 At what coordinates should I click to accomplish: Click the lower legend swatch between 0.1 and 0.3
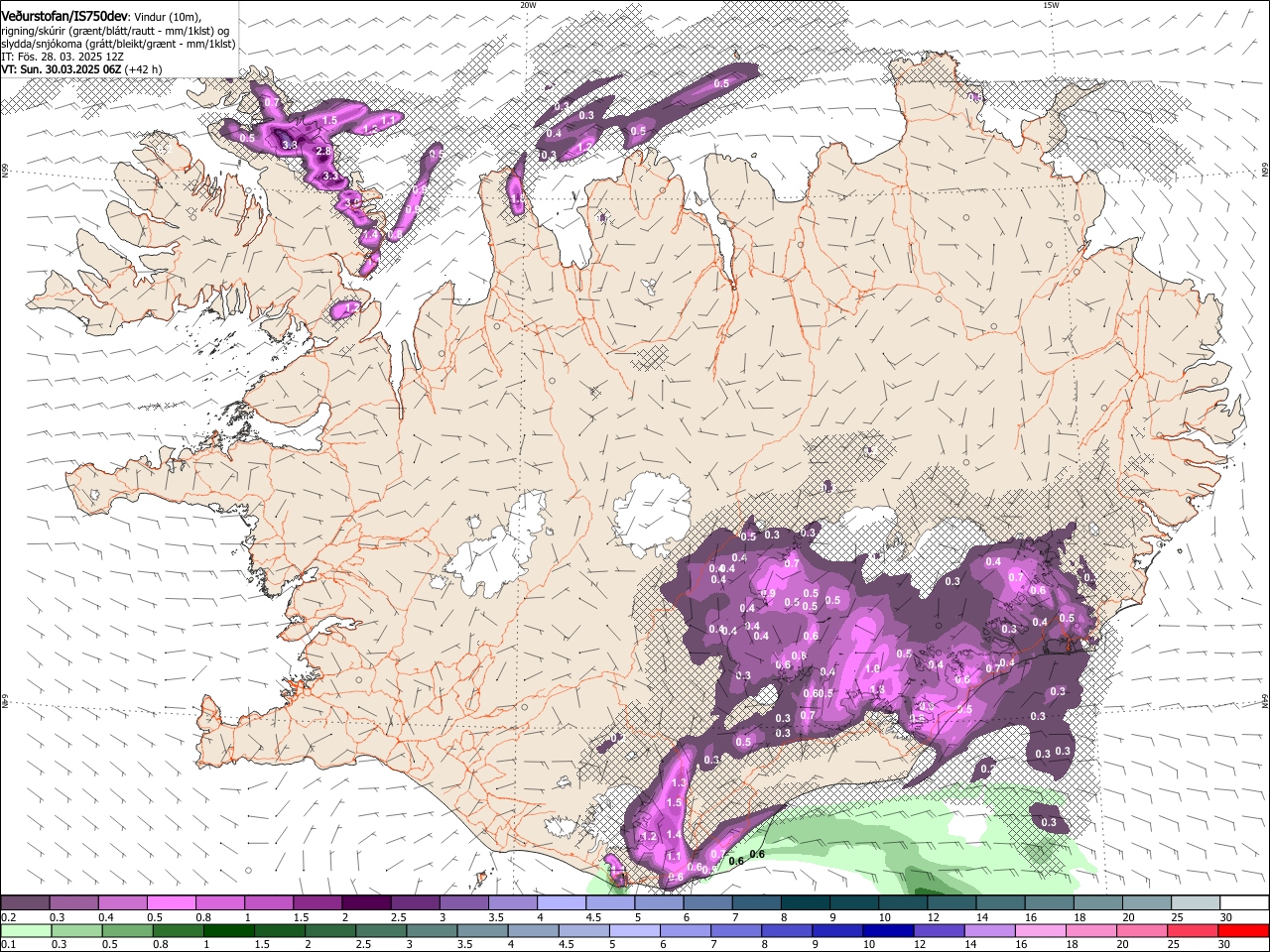25,931
